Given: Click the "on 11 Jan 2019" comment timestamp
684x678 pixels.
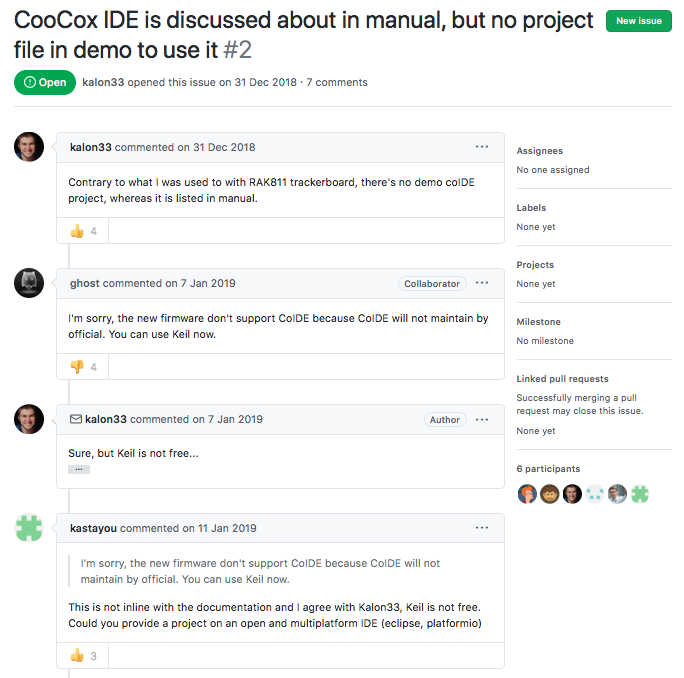Looking at the screenshot, I should 220,528.
